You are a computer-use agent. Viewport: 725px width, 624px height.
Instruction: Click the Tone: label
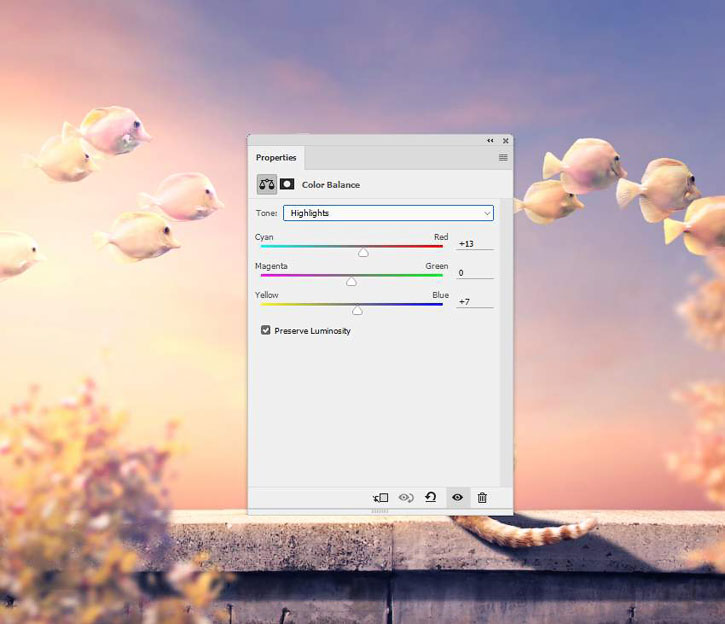tap(266, 213)
